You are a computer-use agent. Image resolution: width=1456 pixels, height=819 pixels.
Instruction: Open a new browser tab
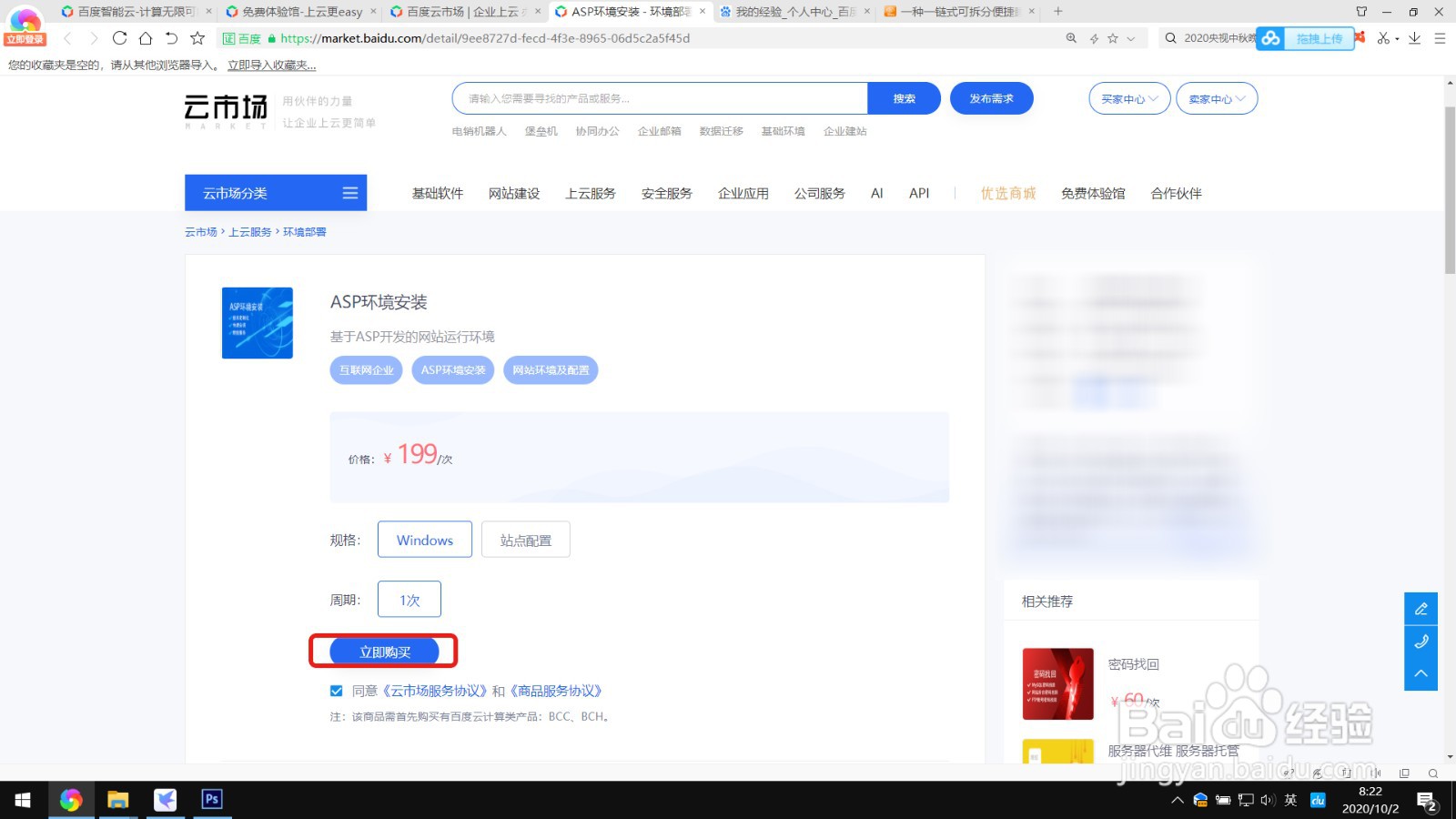1057,12
